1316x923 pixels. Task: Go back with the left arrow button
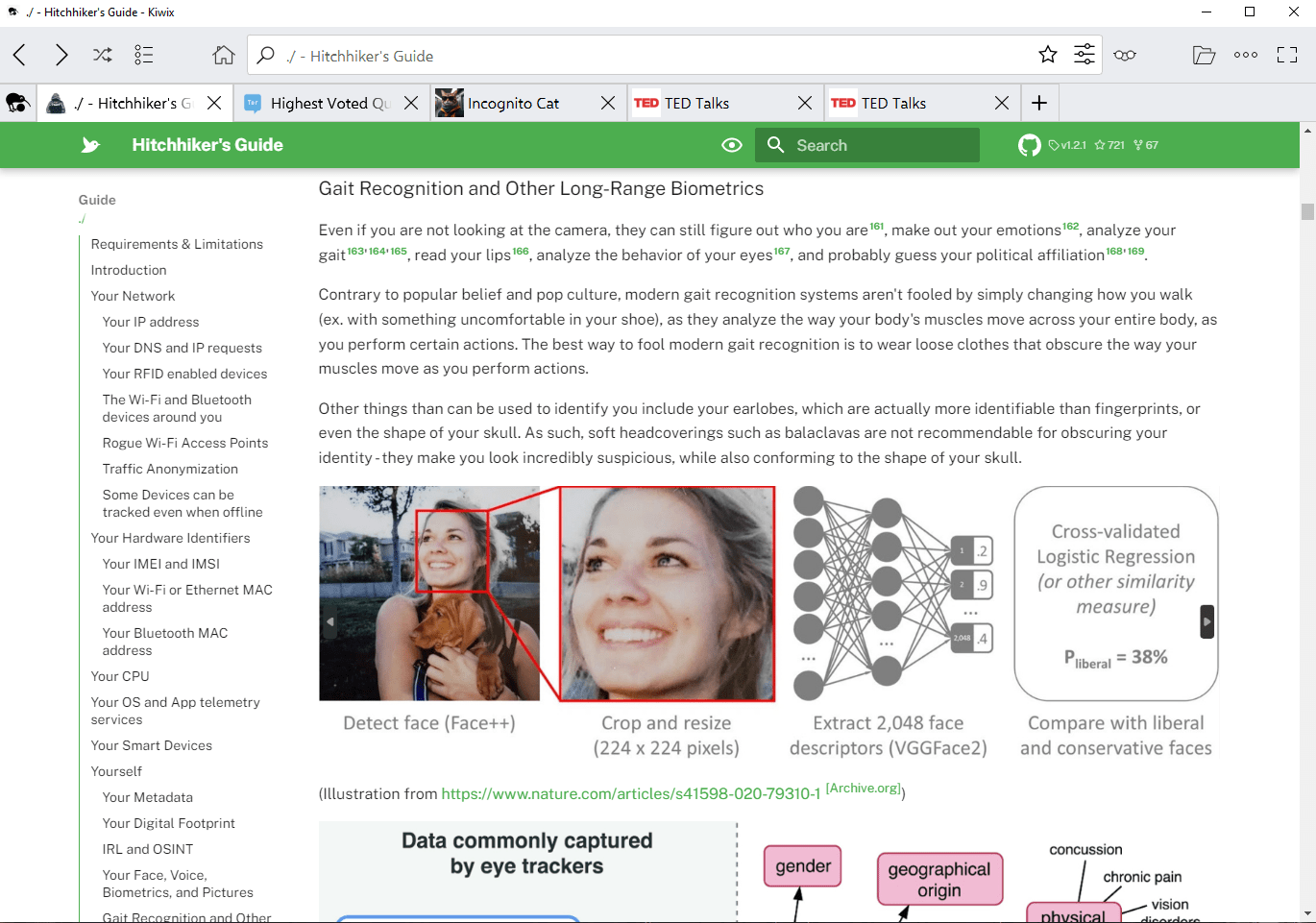click(x=19, y=55)
